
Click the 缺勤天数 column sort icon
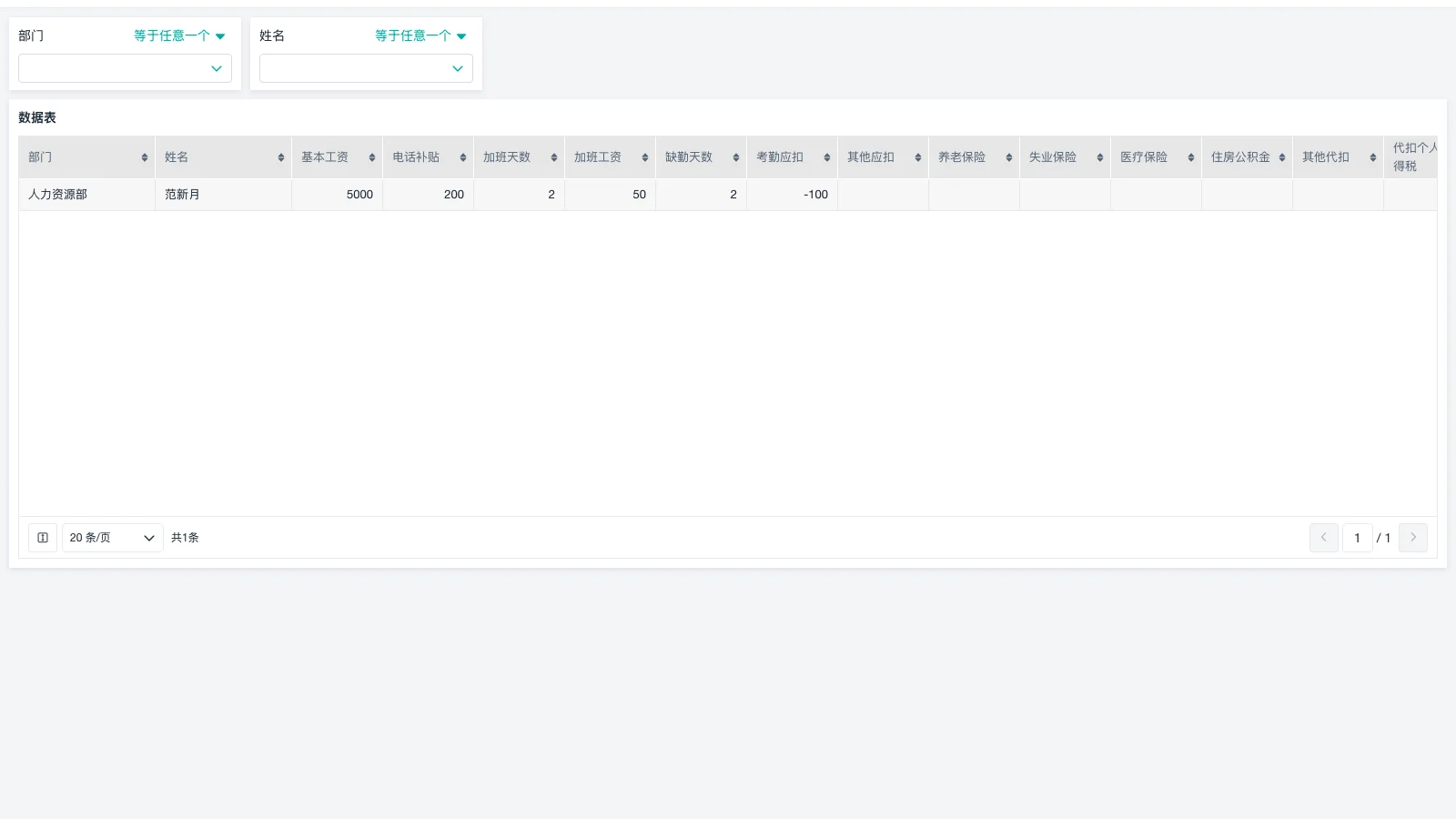coord(736,157)
